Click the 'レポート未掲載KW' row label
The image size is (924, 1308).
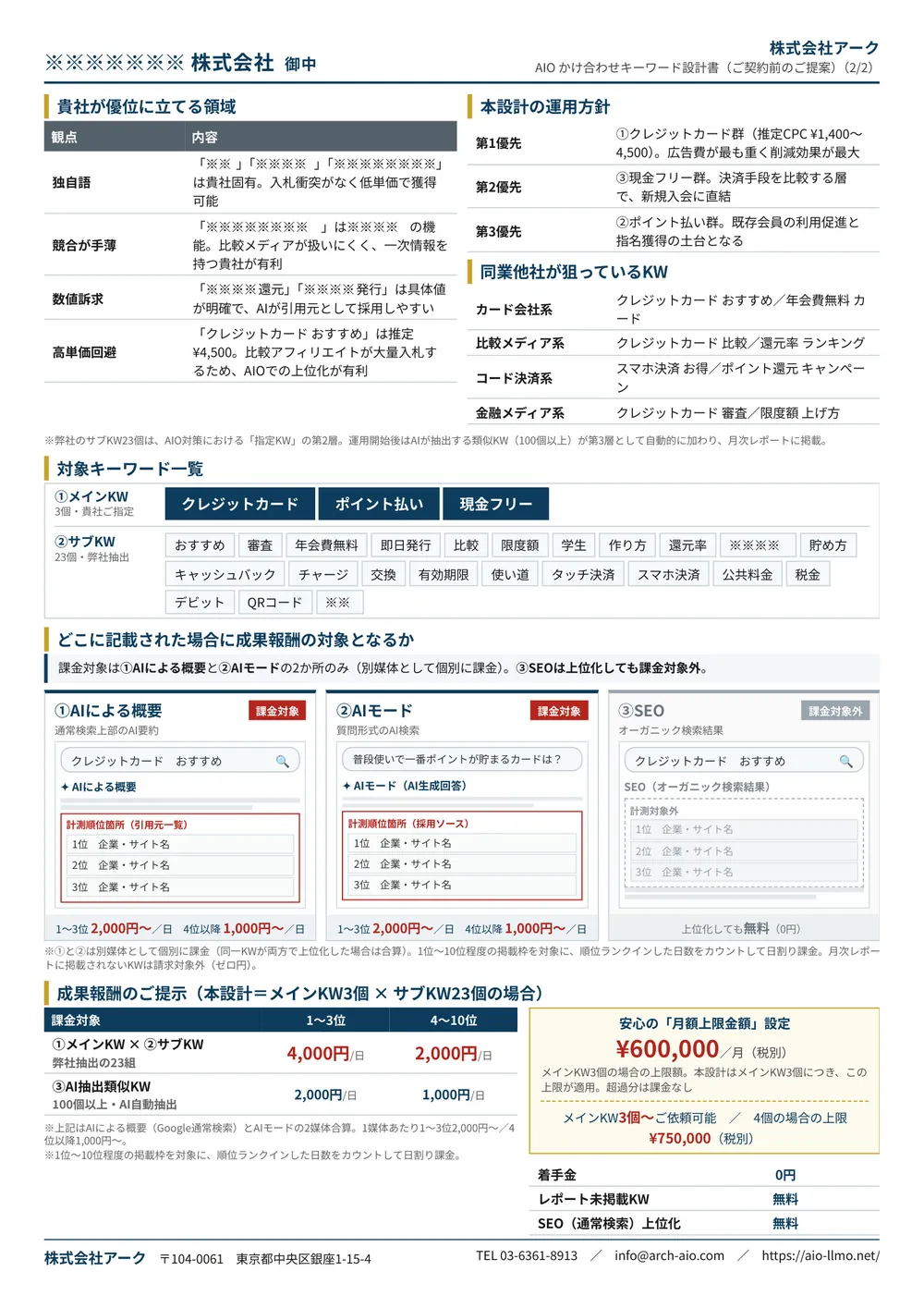click(x=593, y=1199)
